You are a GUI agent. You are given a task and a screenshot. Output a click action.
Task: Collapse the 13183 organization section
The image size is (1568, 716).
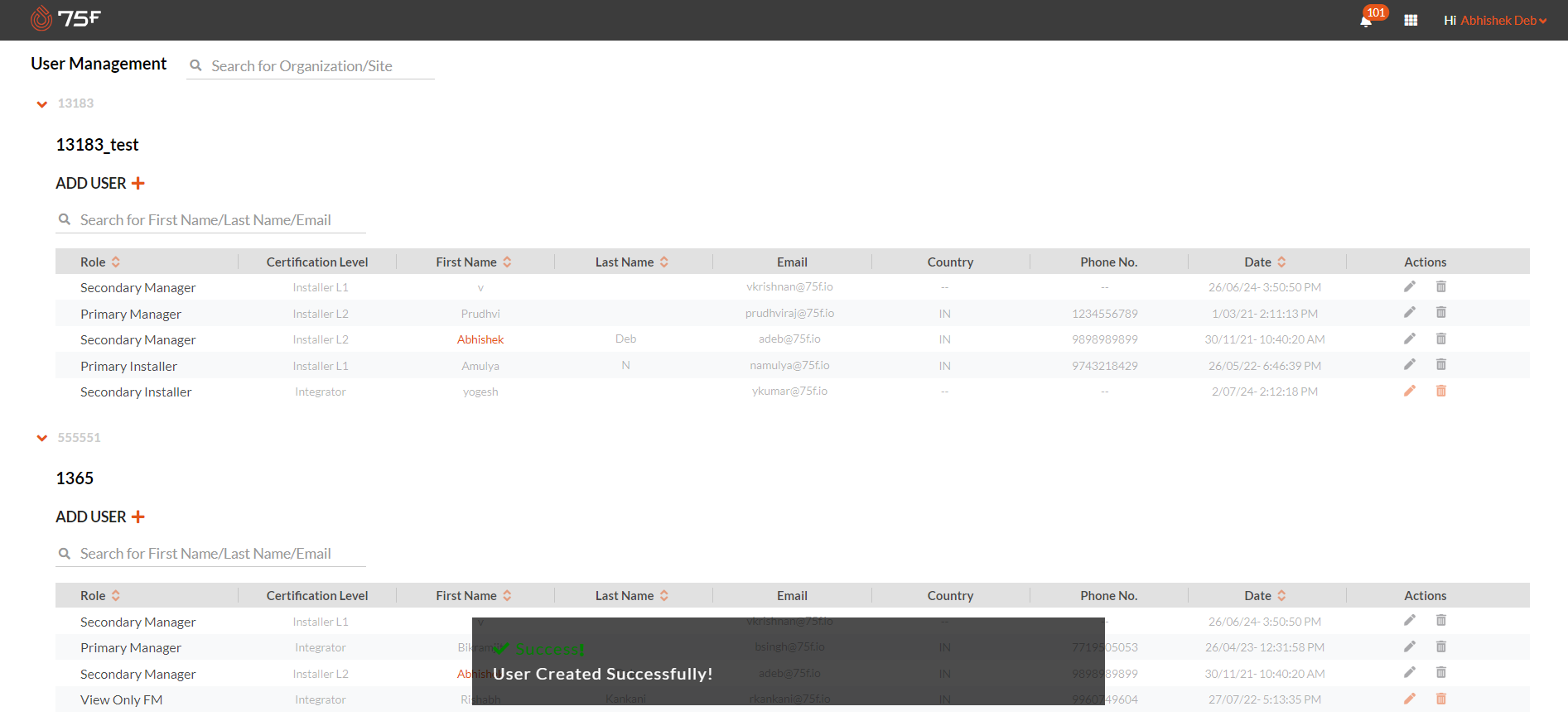[x=42, y=104]
